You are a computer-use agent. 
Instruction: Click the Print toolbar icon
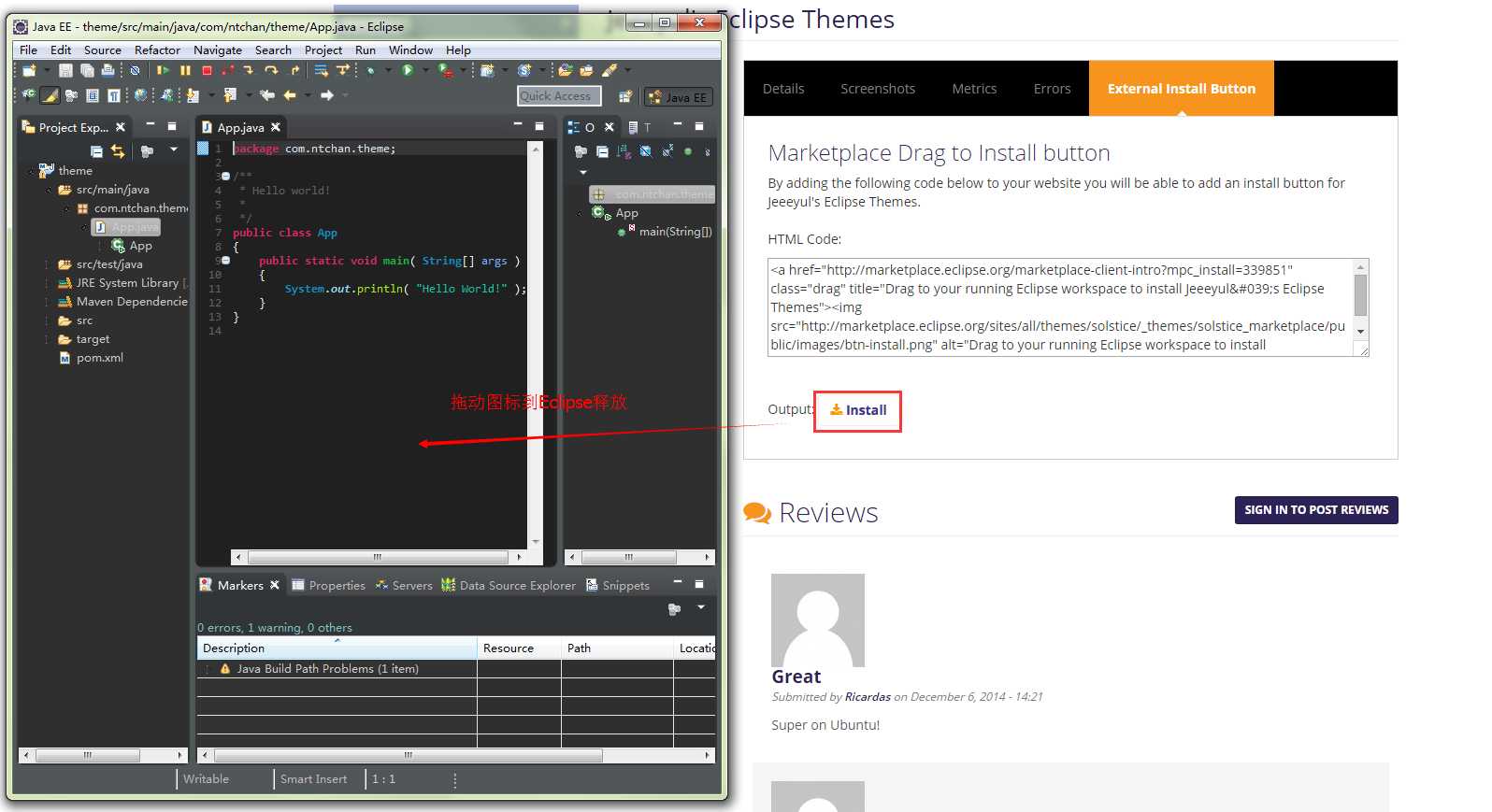108,70
